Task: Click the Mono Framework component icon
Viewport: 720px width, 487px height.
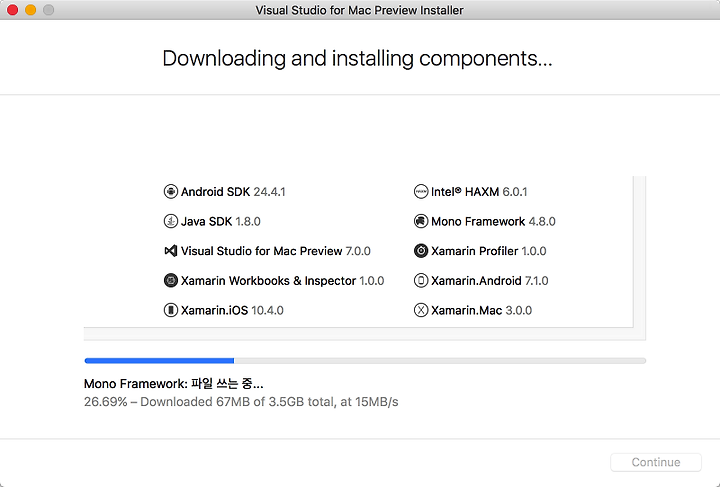Action: click(421, 221)
